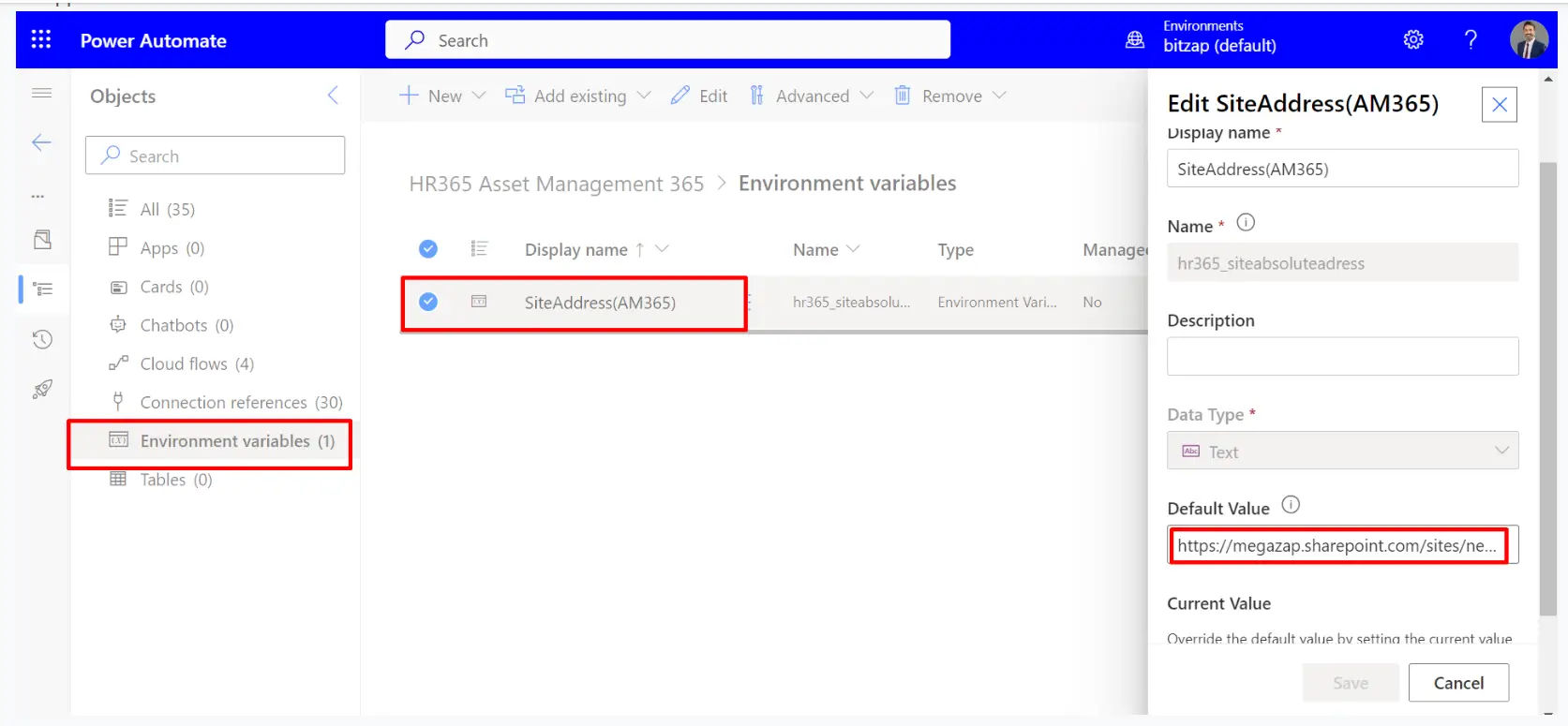Image resolution: width=1568 pixels, height=726 pixels.
Task: Click the rocket publish icon in left rail
Action: pos(42,389)
